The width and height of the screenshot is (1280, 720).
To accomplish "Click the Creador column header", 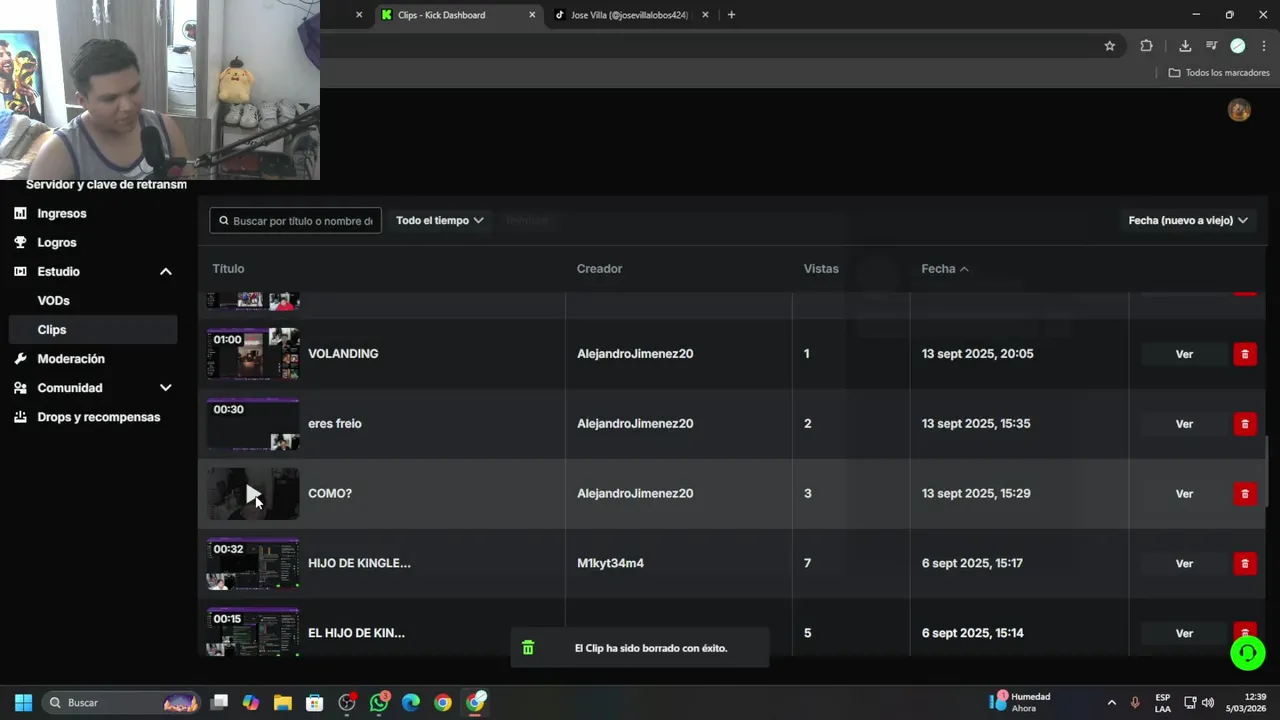I will coord(599,268).
